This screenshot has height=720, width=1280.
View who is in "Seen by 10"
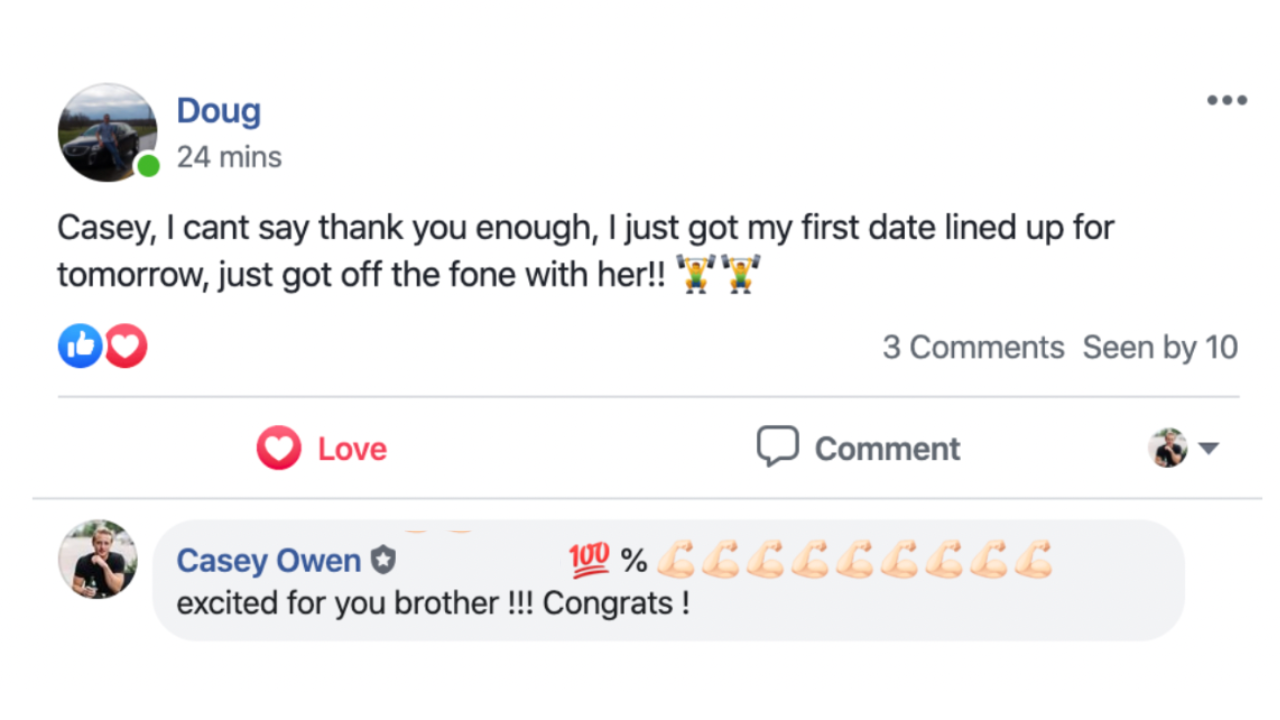pyautogui.click(x=1160, y=347)
